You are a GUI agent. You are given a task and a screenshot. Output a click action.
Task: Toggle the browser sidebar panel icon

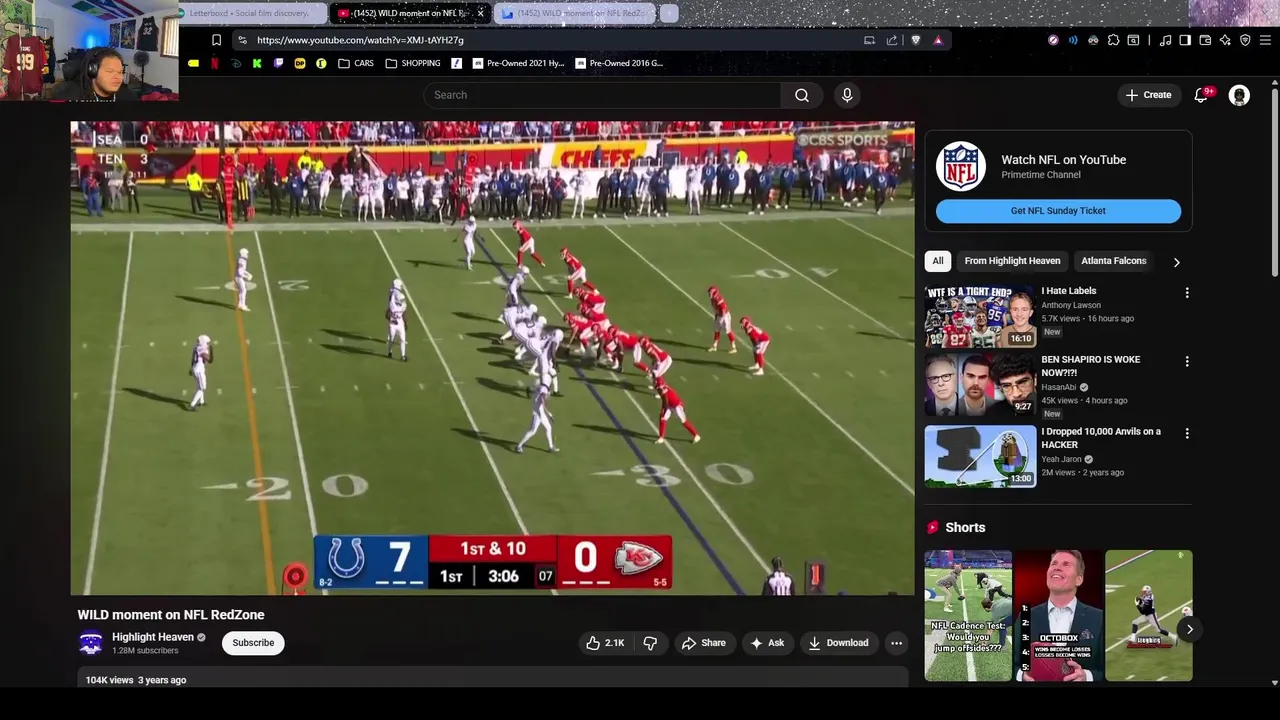coord(1185,40)
